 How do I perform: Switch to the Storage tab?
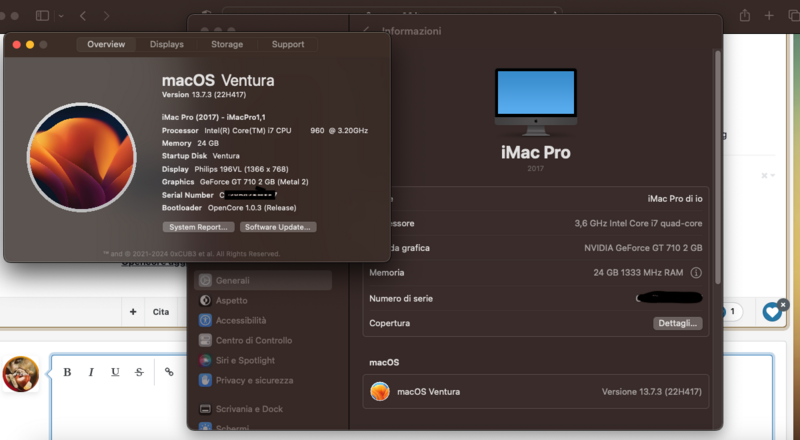point(227,44)
